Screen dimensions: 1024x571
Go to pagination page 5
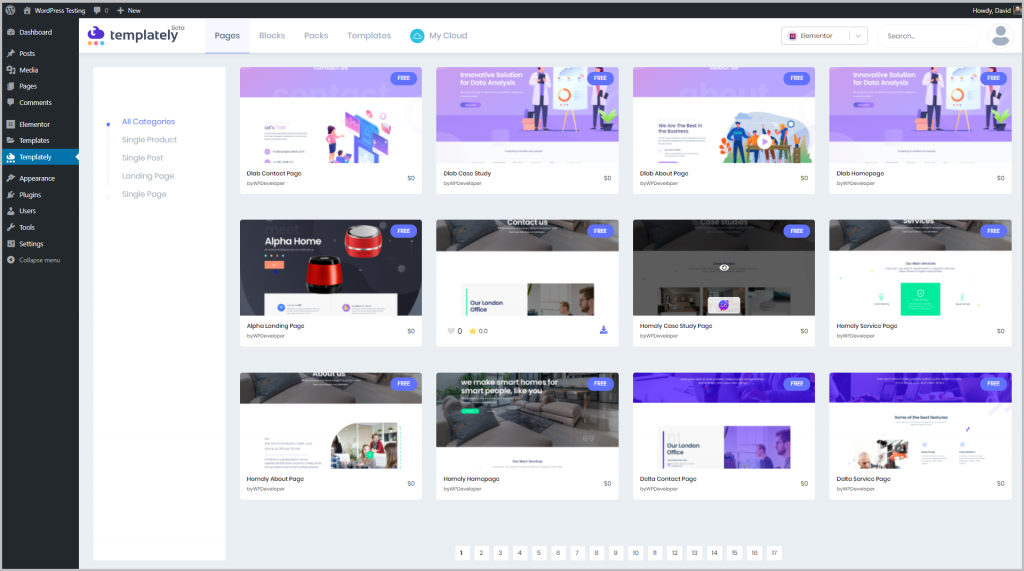(x=539, y=553)
